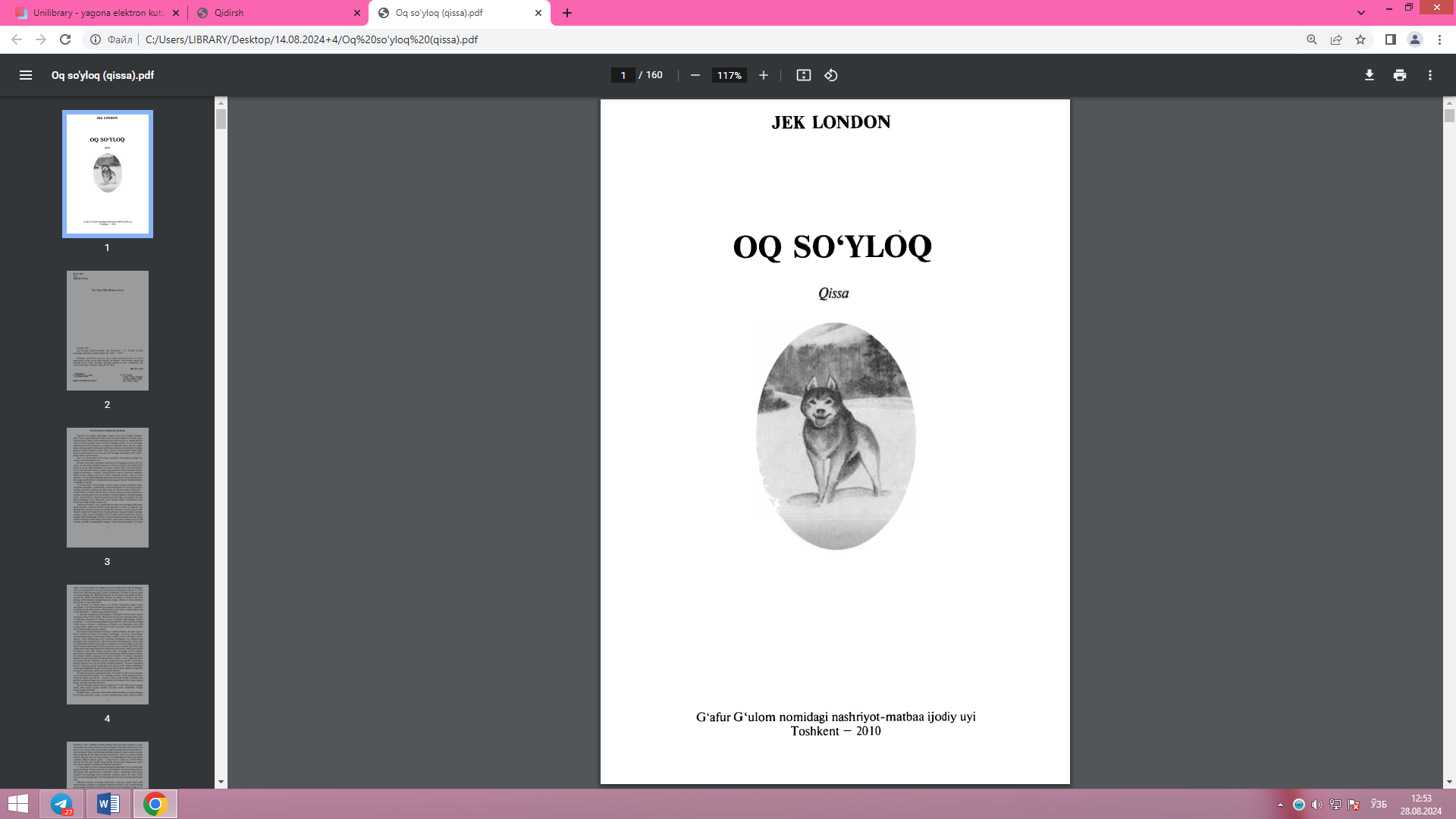This screenshot has height=819, width=1456.
Task: Click the fit to page icon
Action: point(804,75)
